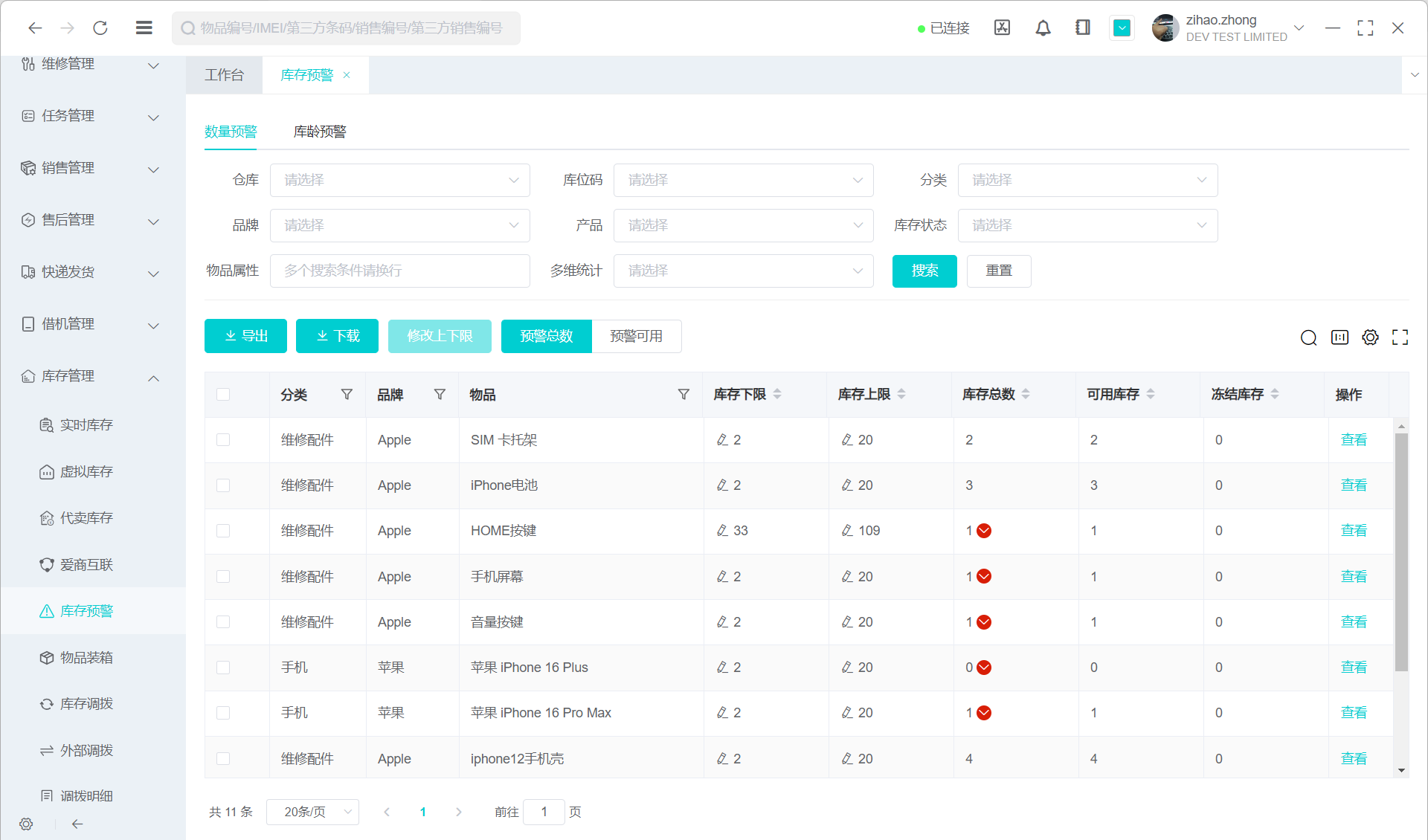Open the 仓库 dropdown
The image size is (1428, 840).
click(x=399, y=181)
